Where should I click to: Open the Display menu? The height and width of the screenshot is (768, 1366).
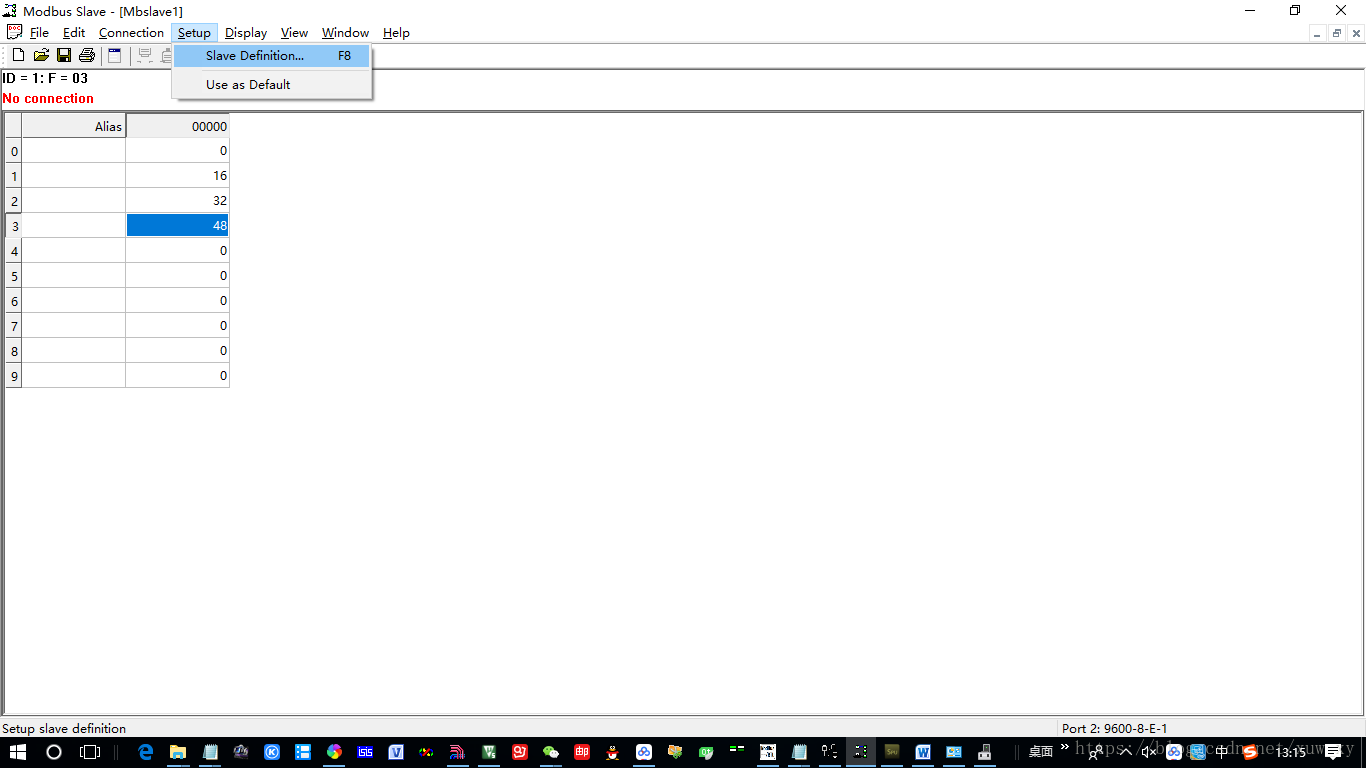click(x=246, y=33)
